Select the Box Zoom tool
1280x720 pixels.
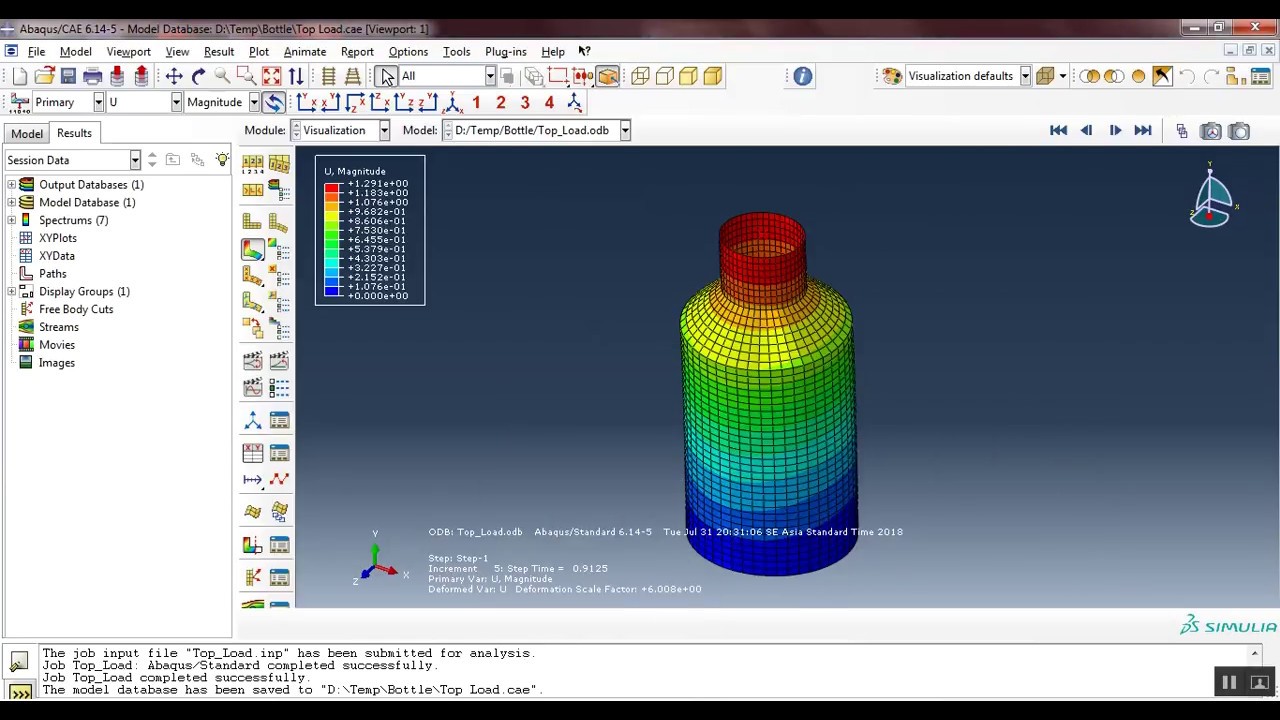[x=246, y=76]
